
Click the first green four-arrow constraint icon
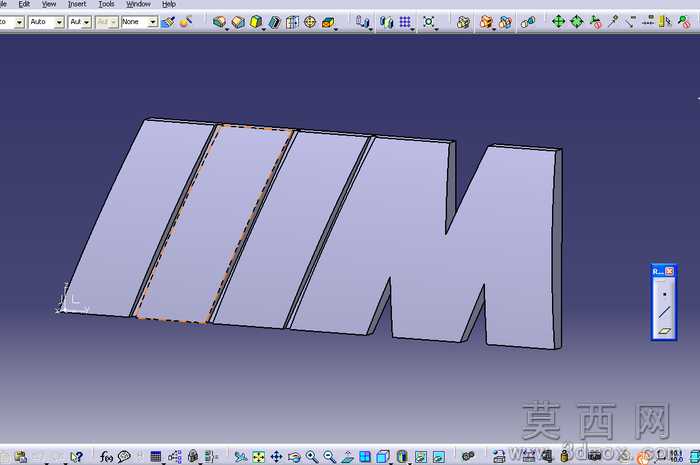coord(558,21)
